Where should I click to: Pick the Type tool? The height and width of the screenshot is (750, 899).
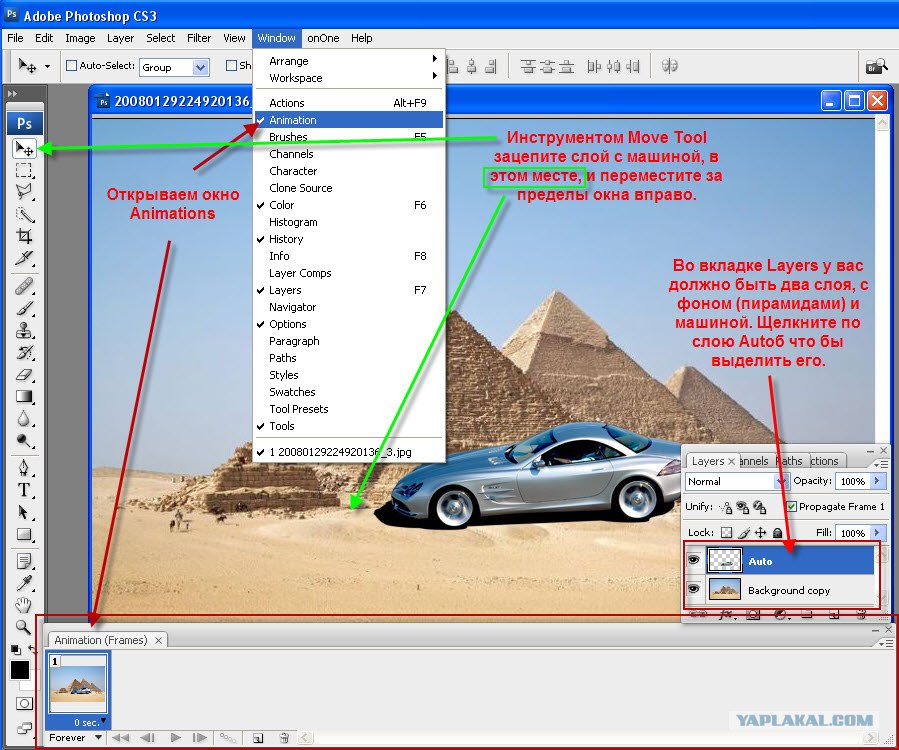[x=24, y=490]
